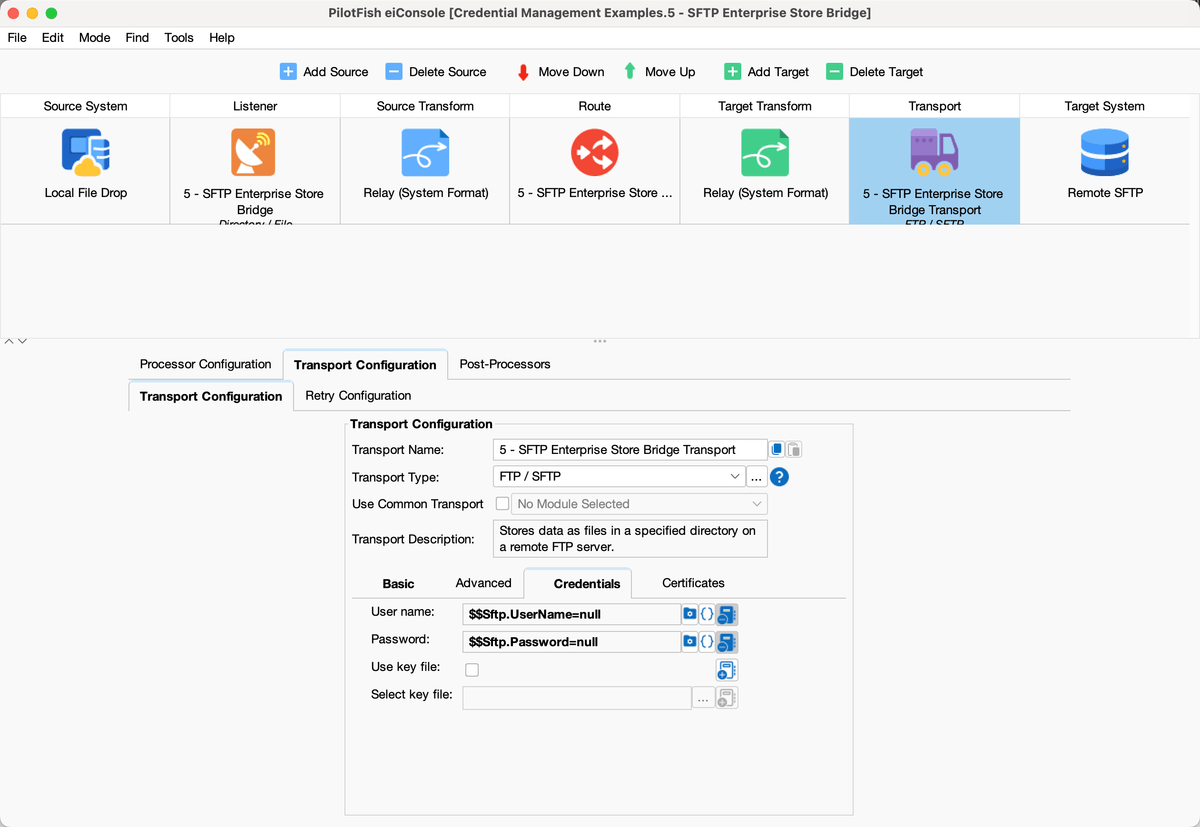Click the folder icon beside Password

(689, 641)
